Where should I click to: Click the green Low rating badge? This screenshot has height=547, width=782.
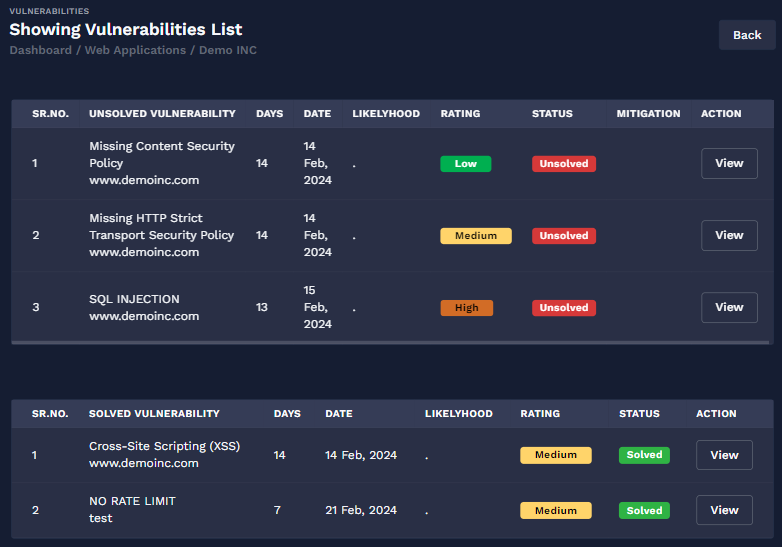pos(465,164)
